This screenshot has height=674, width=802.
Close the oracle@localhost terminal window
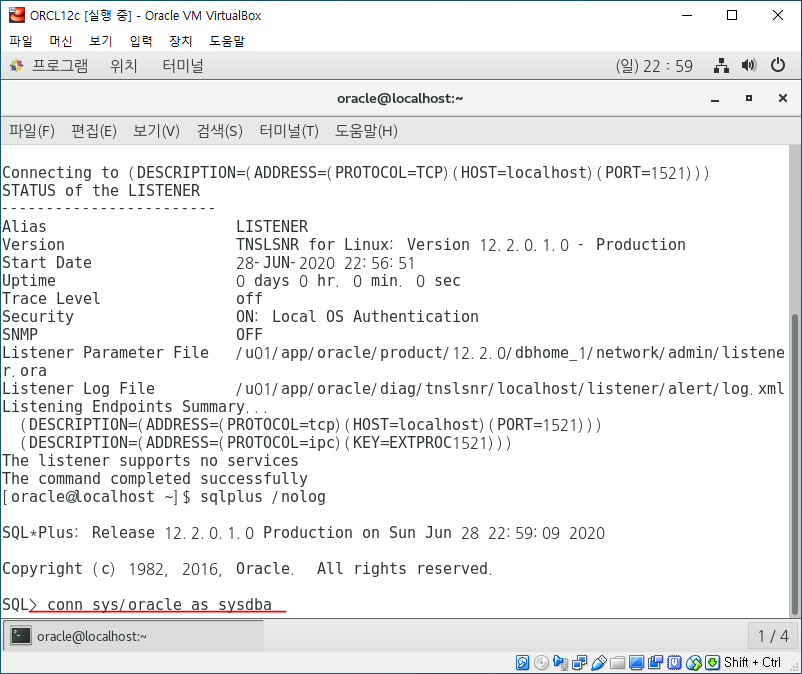783,98
